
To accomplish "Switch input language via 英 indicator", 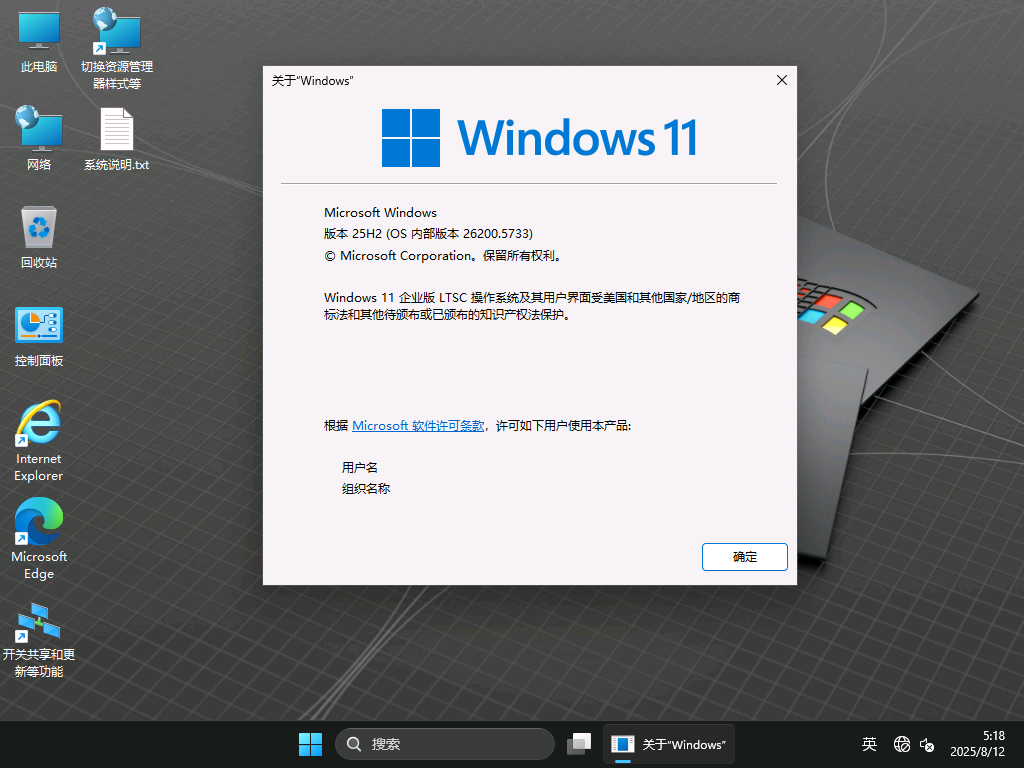I will coord(869,744).
